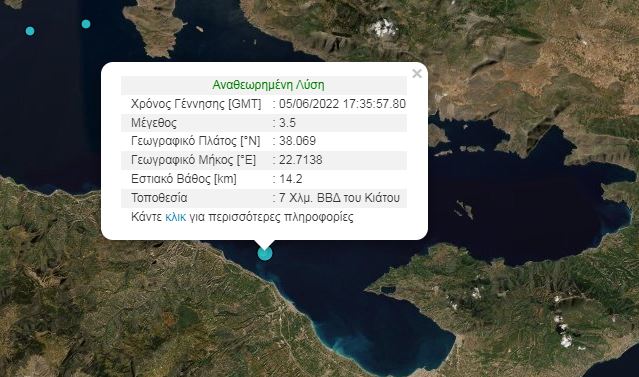Viewport: 639px width, 377px height.
Task: Click the "Τοποθεσία" row label
Action: pyautogui.click(x=159, y=198)
